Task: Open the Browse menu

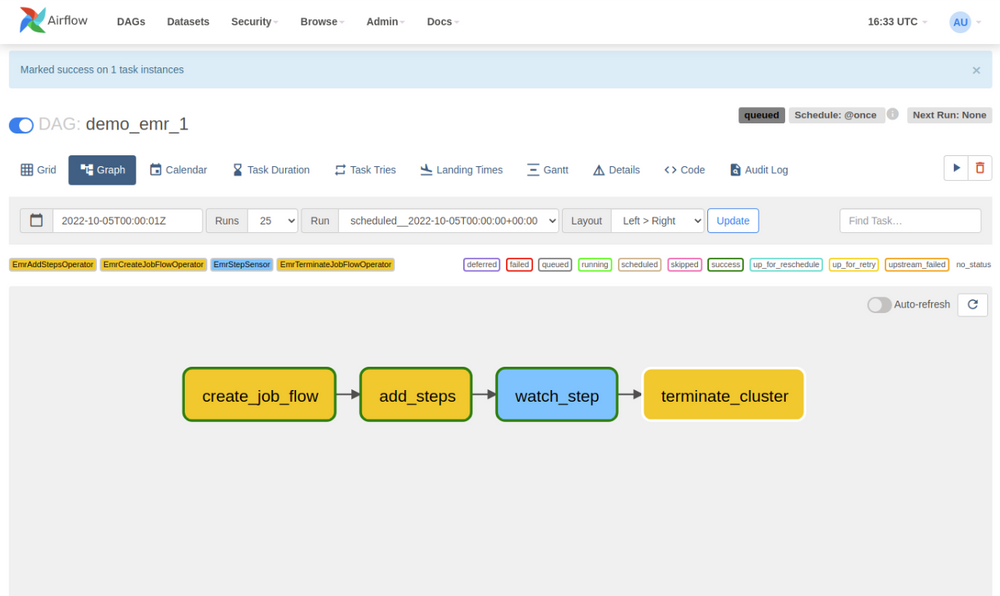Action: [x=321, y=21]
